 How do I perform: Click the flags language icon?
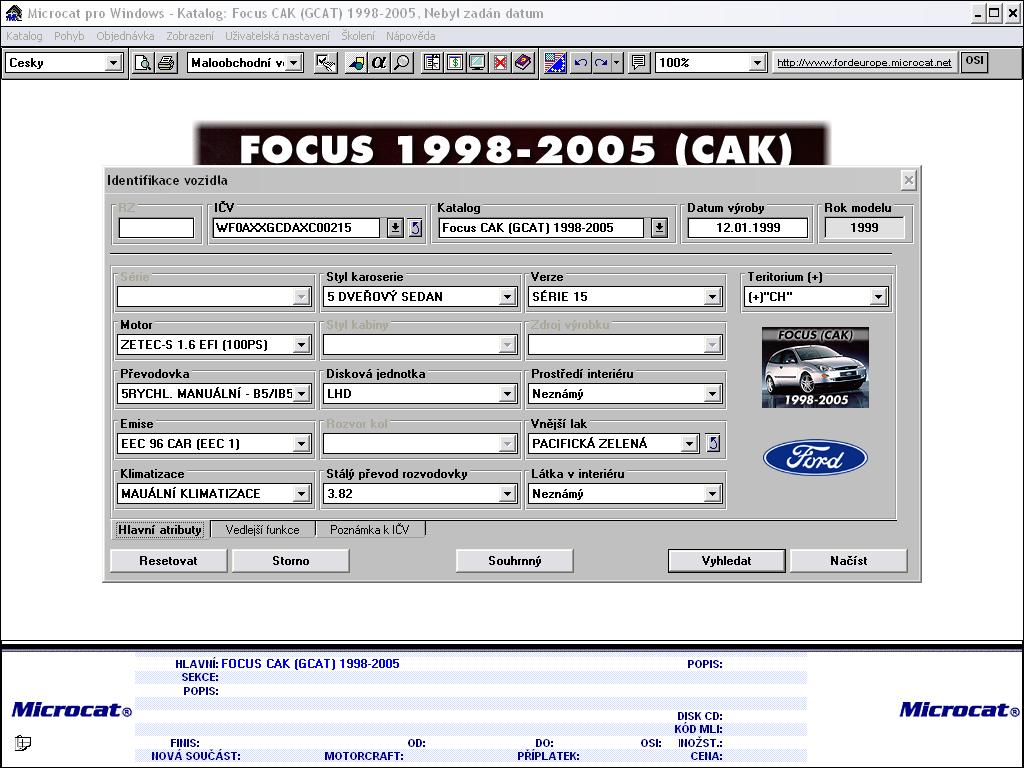tap(556, 63)
